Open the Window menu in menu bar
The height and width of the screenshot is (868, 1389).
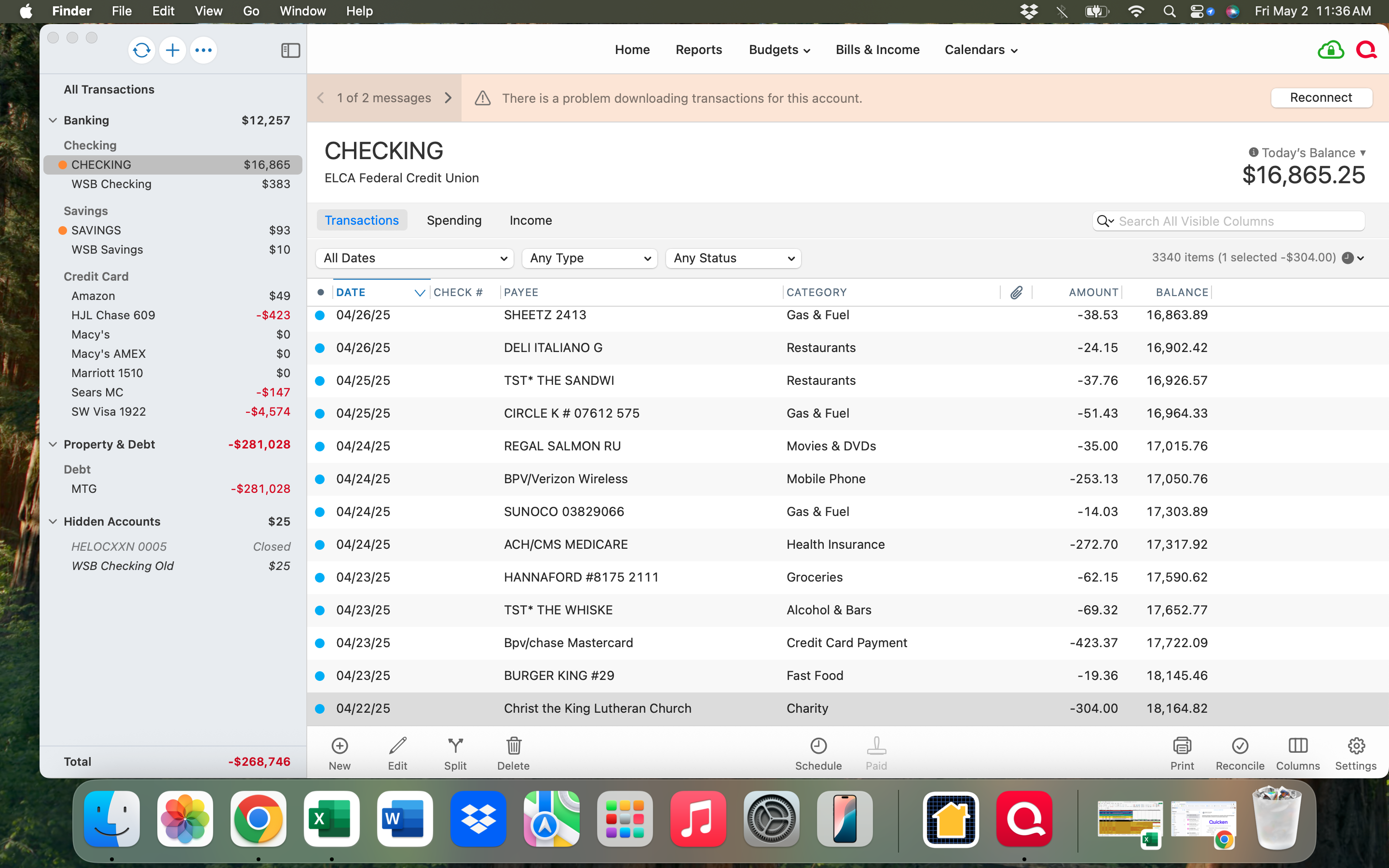302,11
